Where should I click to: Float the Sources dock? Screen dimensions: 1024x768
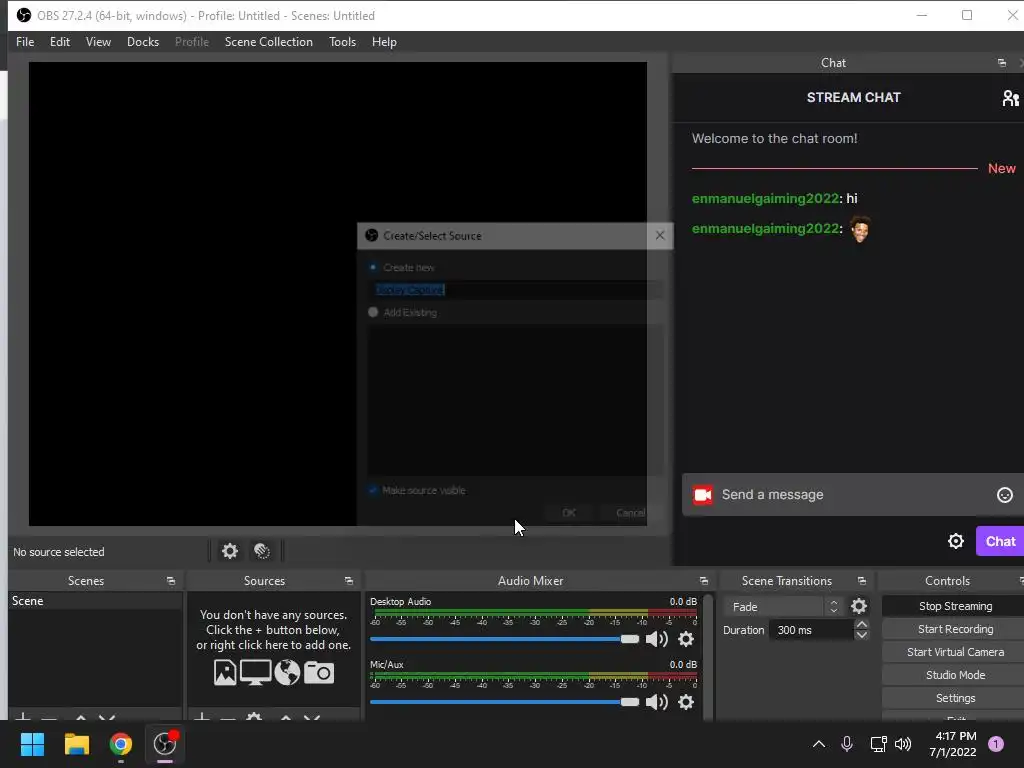349,581
